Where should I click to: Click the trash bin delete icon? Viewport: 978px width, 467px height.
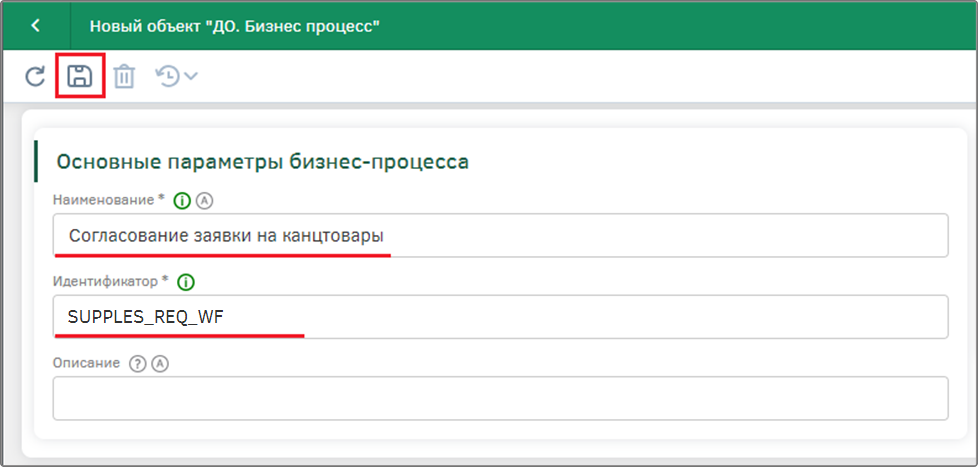pyautogui.click(x=124, y=77)
